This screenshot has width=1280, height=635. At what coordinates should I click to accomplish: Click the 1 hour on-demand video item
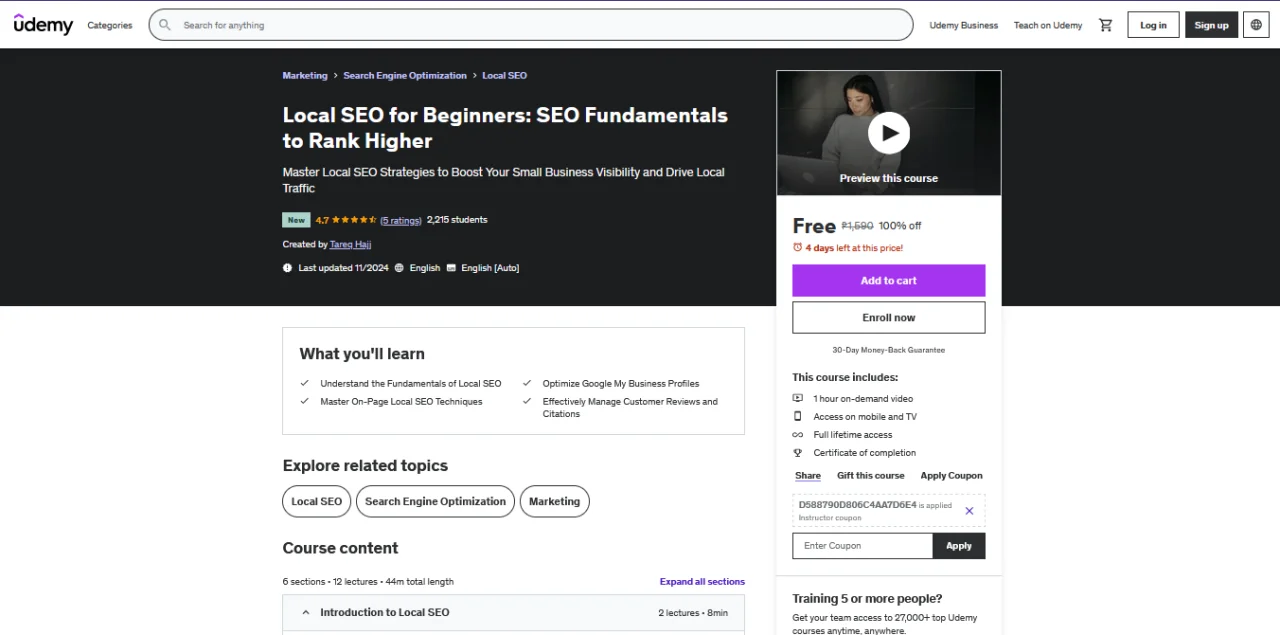pyautogui.click(x=863, y=399)
